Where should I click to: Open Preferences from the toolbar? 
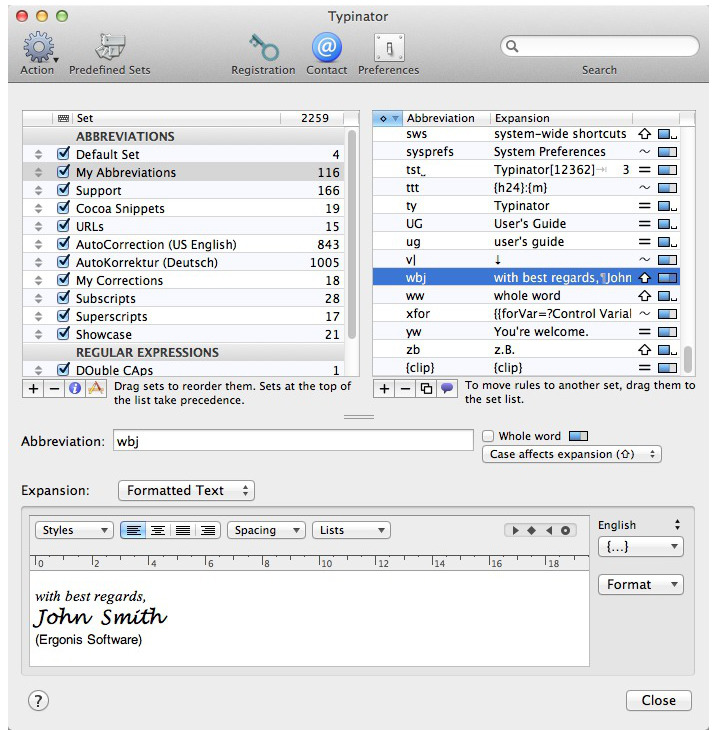click(x=388, y=48)
